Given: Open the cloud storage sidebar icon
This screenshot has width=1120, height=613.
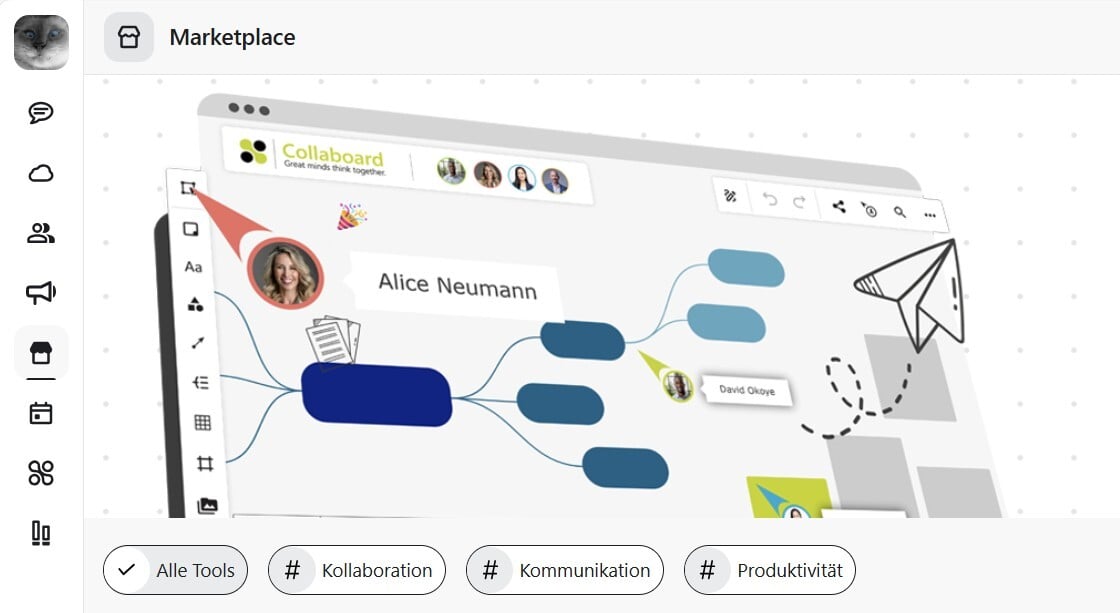Looking at the screenshot, I should coord(41,174).
